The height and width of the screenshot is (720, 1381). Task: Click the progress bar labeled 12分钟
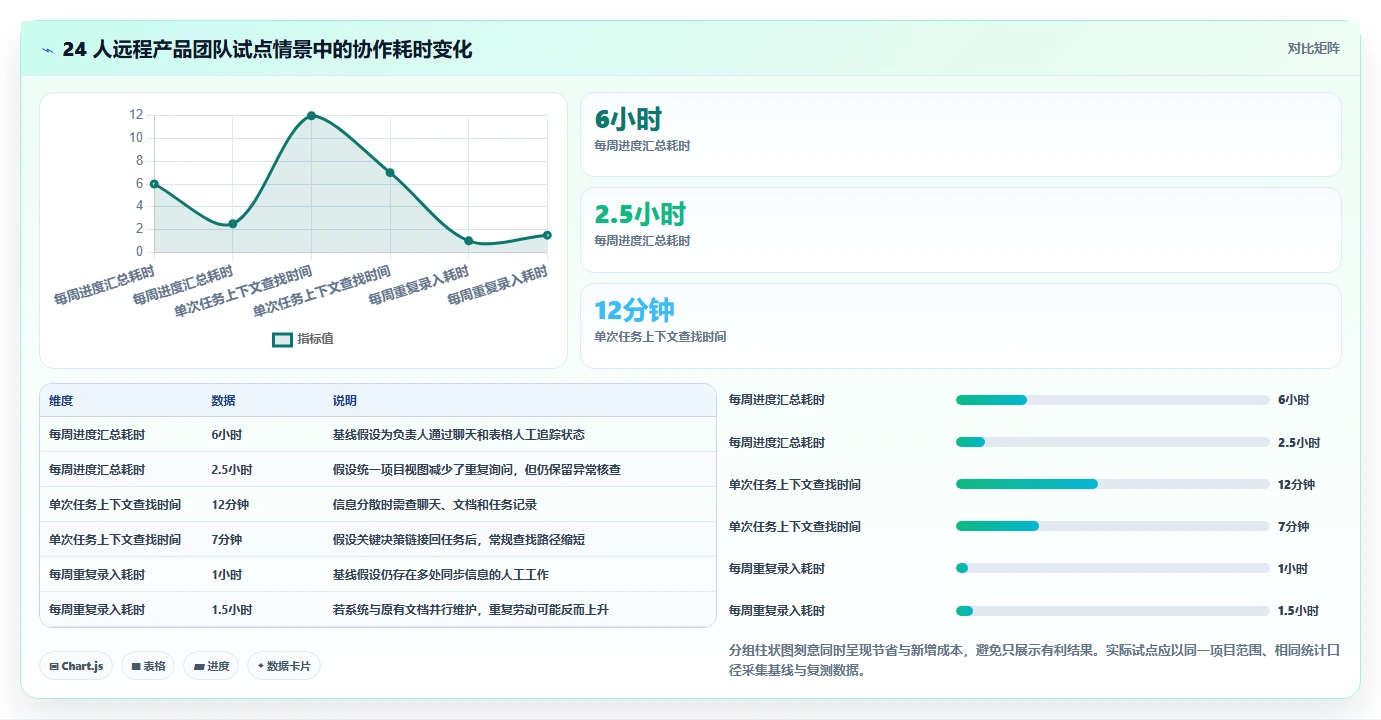1113,484
